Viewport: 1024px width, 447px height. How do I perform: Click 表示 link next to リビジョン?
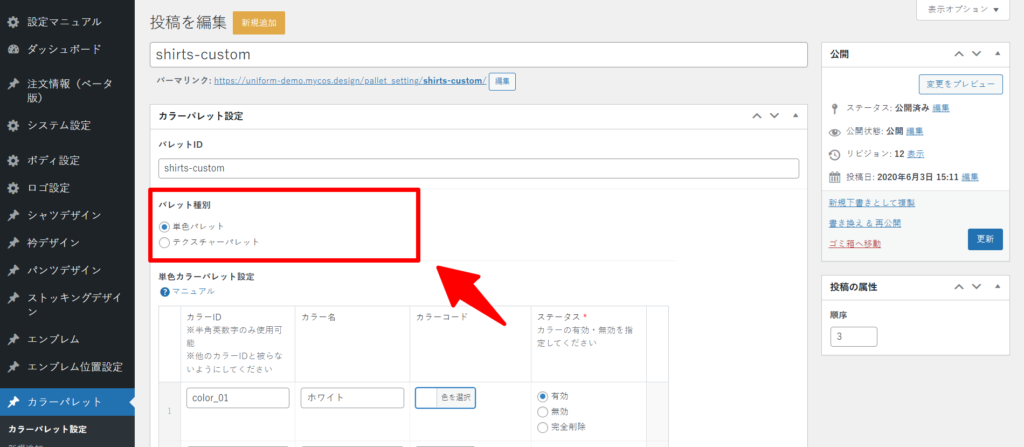915,154
